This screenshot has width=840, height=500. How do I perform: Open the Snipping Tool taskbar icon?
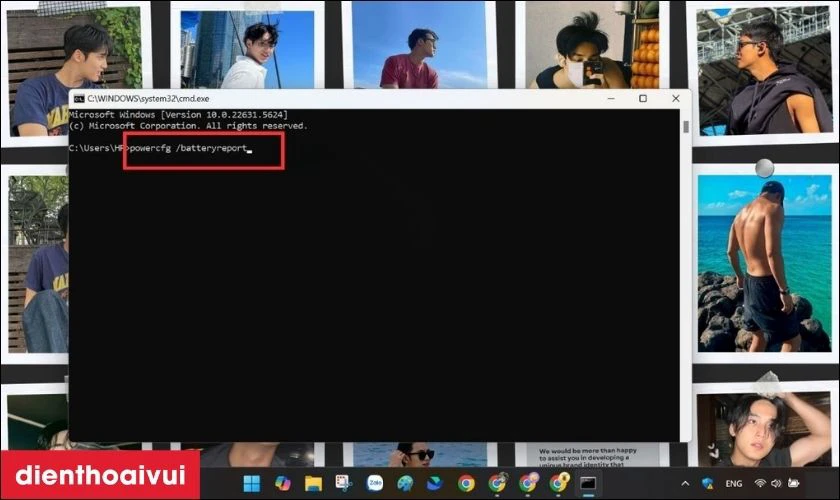(344, 483)
